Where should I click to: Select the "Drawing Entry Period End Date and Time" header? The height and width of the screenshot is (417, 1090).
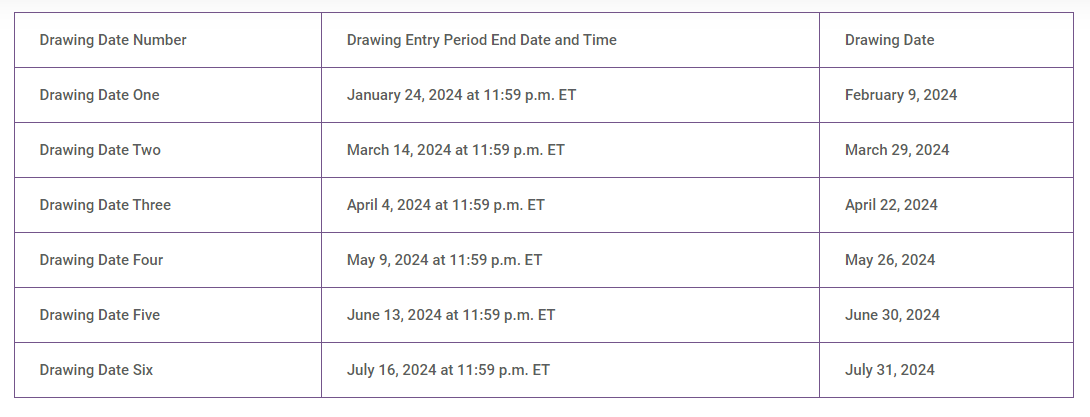coord(481,40)
